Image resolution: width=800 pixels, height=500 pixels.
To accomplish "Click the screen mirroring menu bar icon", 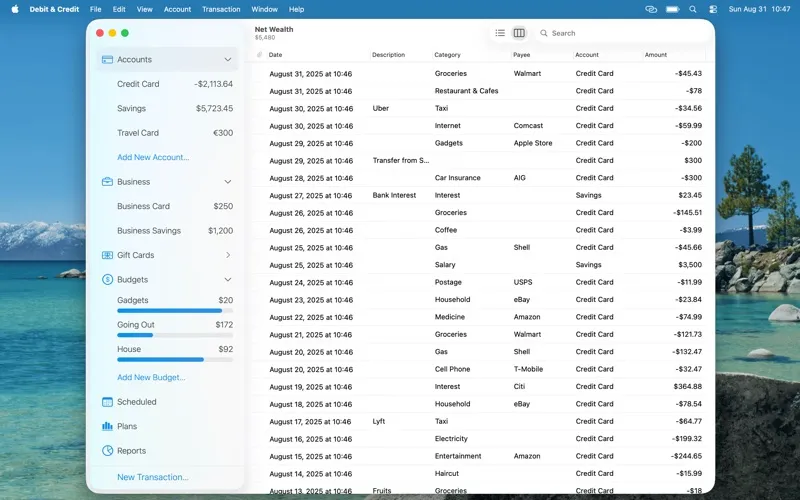I will (651, 9).
